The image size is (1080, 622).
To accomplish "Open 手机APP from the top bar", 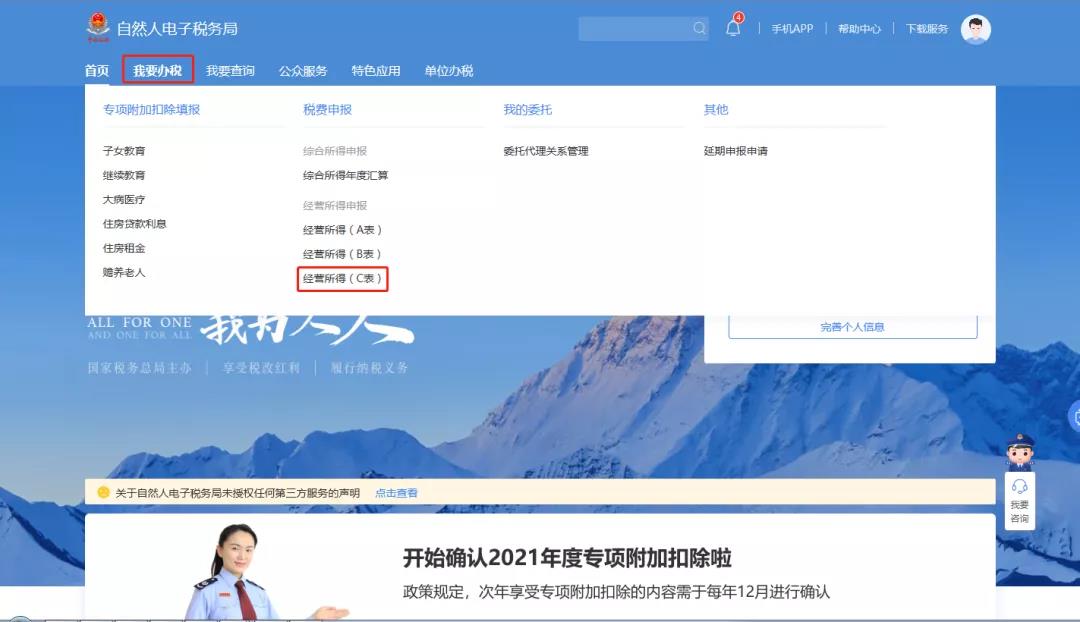I will [x=791, y=28].
